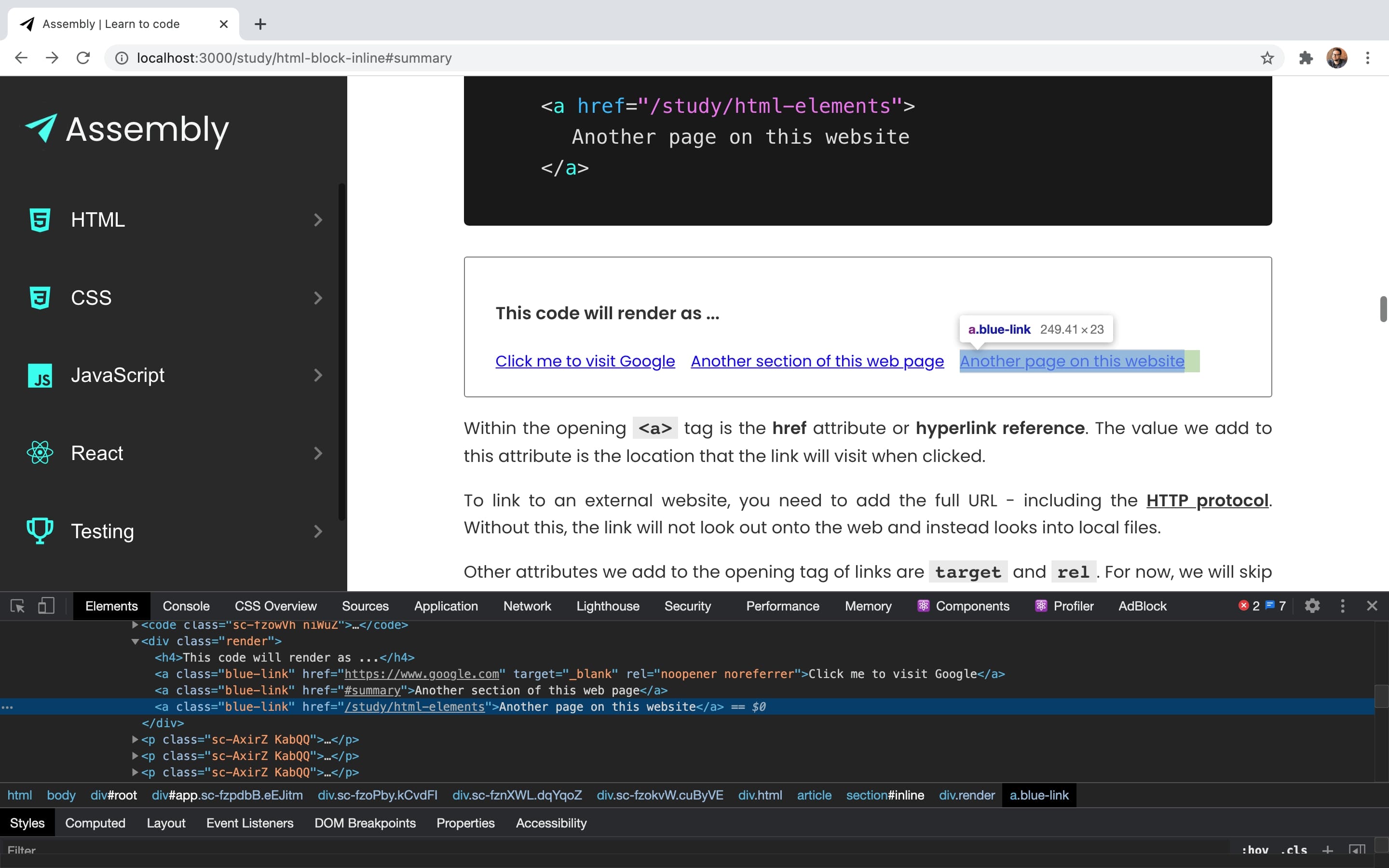Select div.render in the breadcrumb bar
This screenshot has width=1389, height=868.
(x=967, y=796)
